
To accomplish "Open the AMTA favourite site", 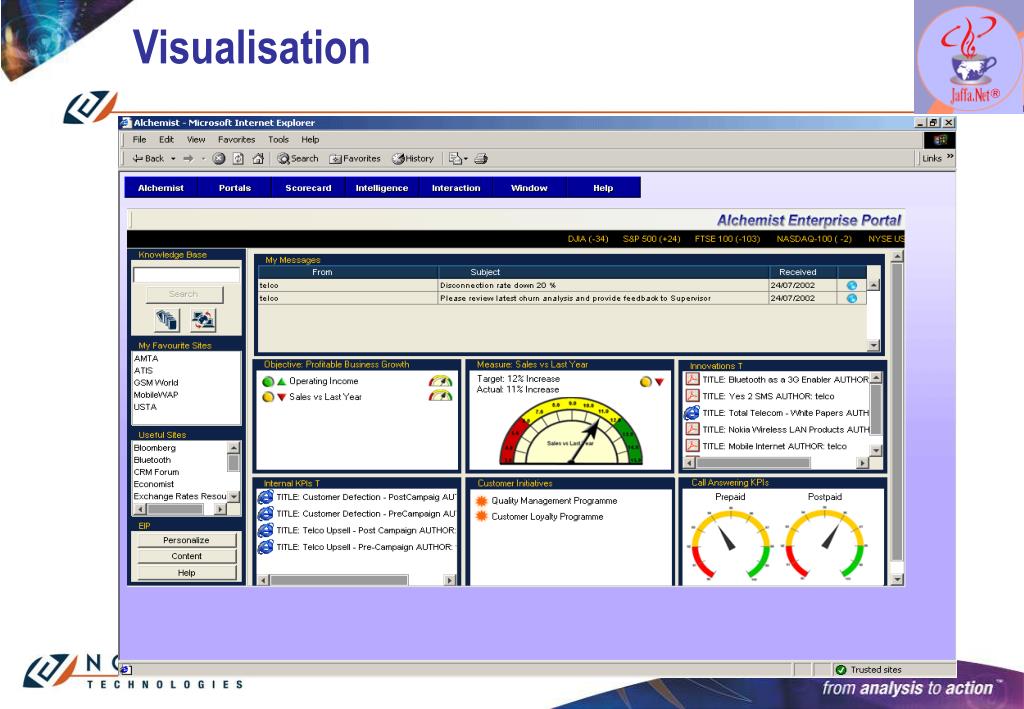I will click(146, 358).
